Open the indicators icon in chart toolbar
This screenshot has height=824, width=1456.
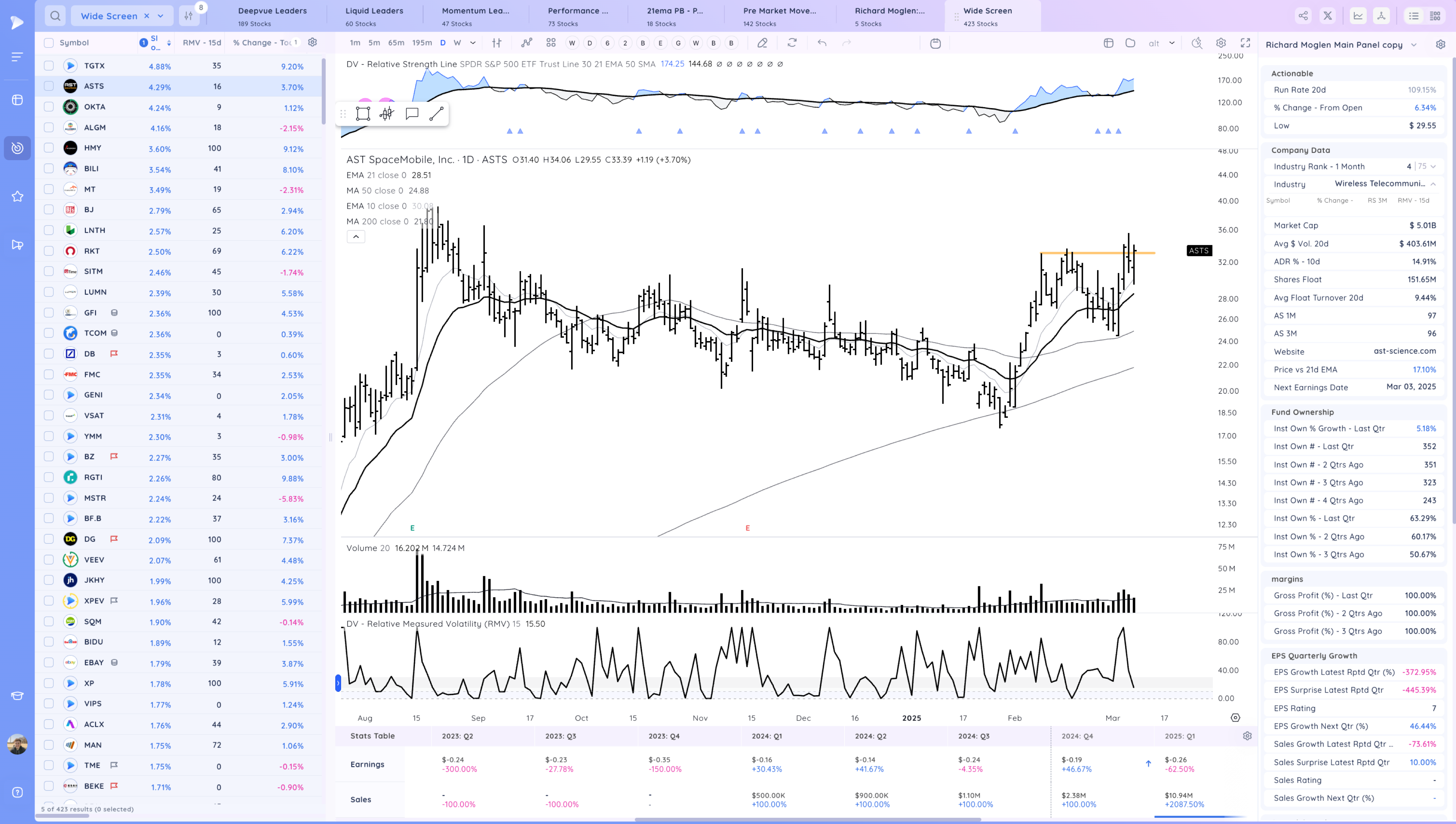click(527, 43)
